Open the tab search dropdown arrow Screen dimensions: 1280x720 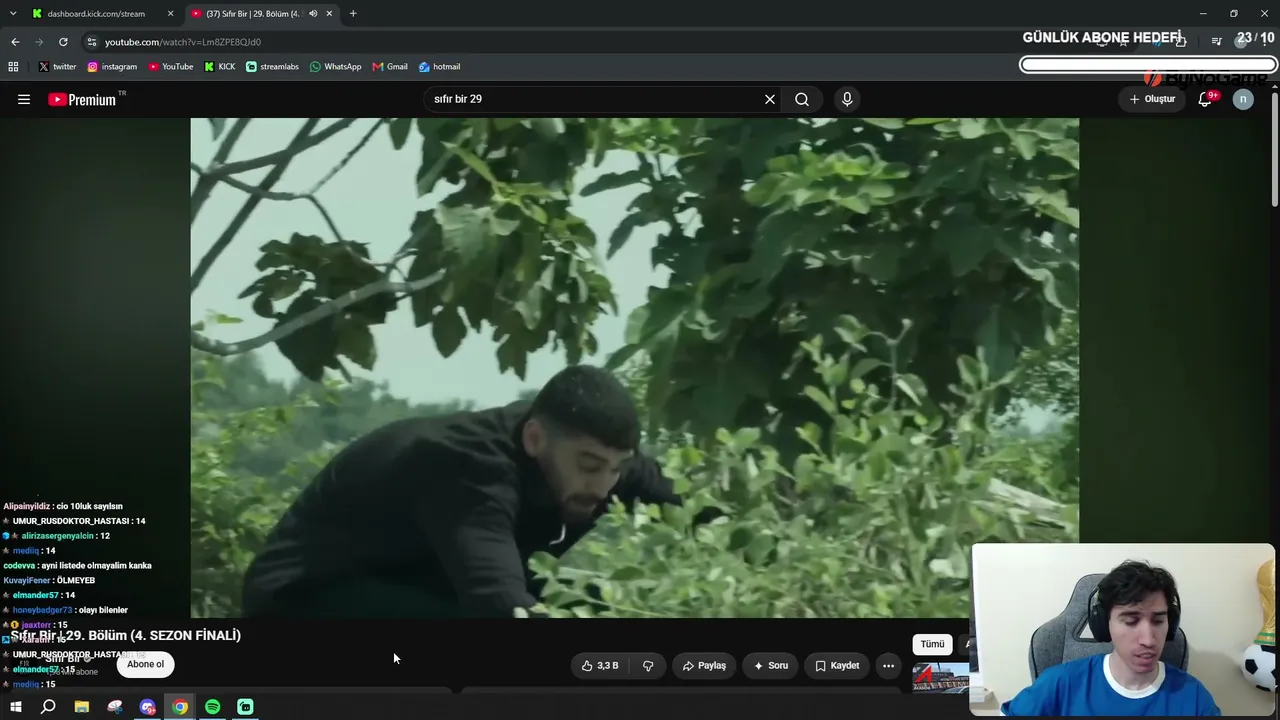(13, 14)
